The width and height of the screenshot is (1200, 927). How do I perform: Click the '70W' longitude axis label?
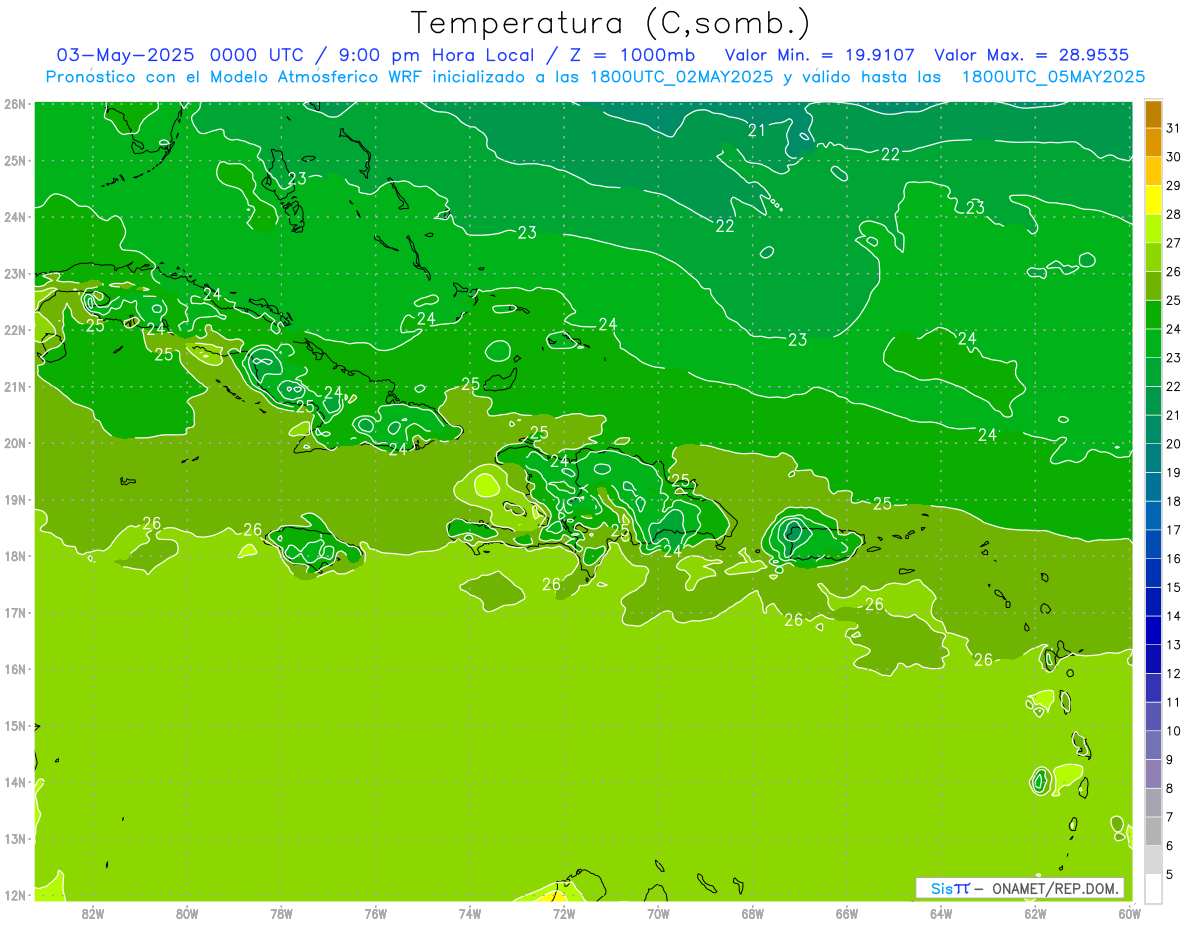coord(658,913)
